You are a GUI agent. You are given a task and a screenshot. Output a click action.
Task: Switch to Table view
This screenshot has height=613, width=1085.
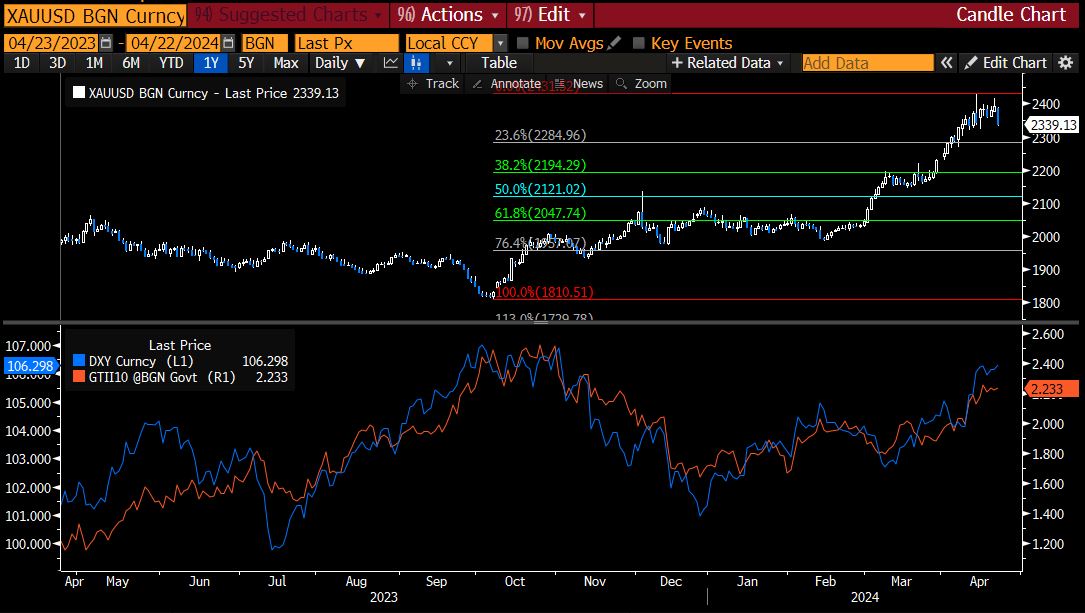click(499, 63)
